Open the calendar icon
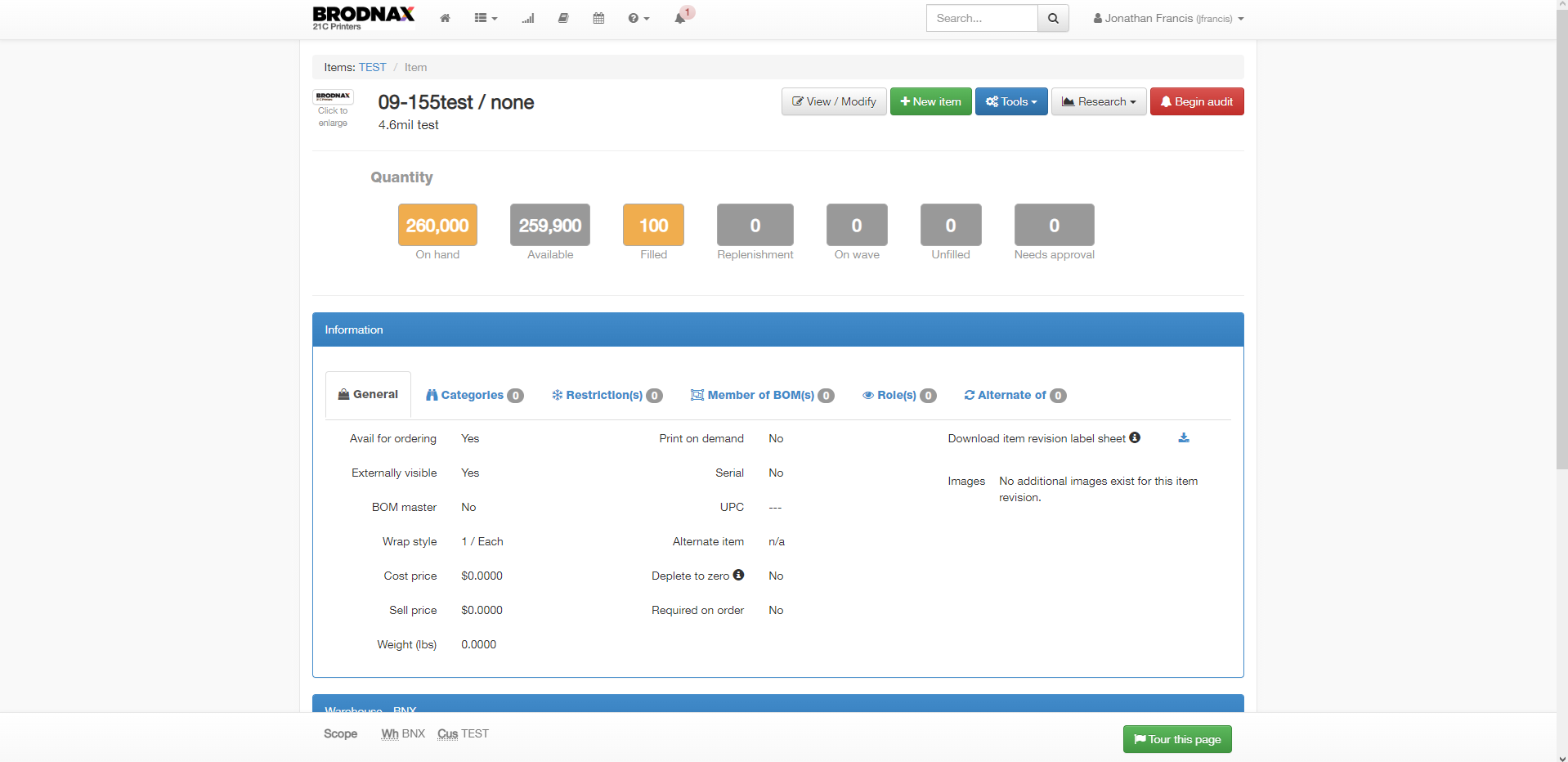 click(598, 18)
